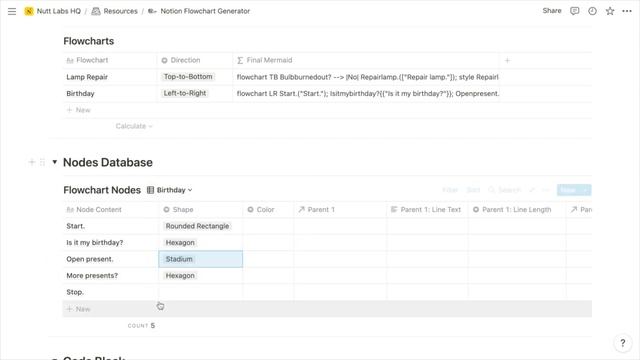Click the Lamp Repair Final Mermaid cell

pyautogui.click(x=366, y=77)
